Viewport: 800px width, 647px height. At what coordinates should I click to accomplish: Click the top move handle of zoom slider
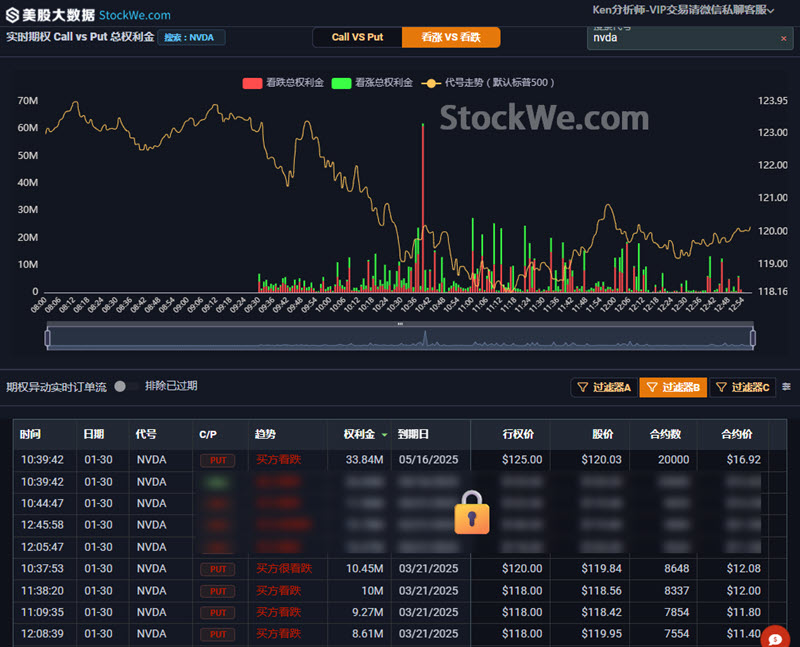click(x=400, y=324)
